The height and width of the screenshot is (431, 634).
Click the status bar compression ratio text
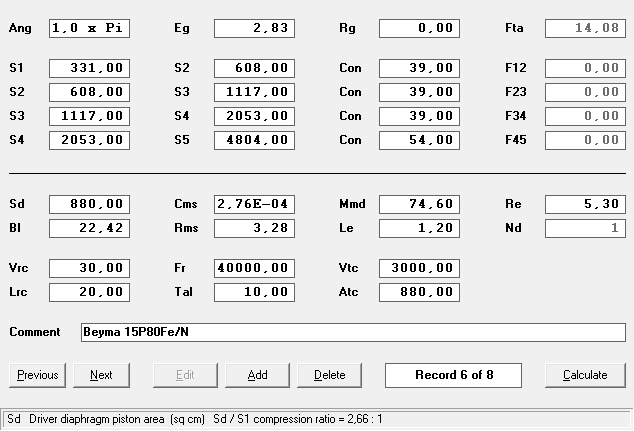298,419
